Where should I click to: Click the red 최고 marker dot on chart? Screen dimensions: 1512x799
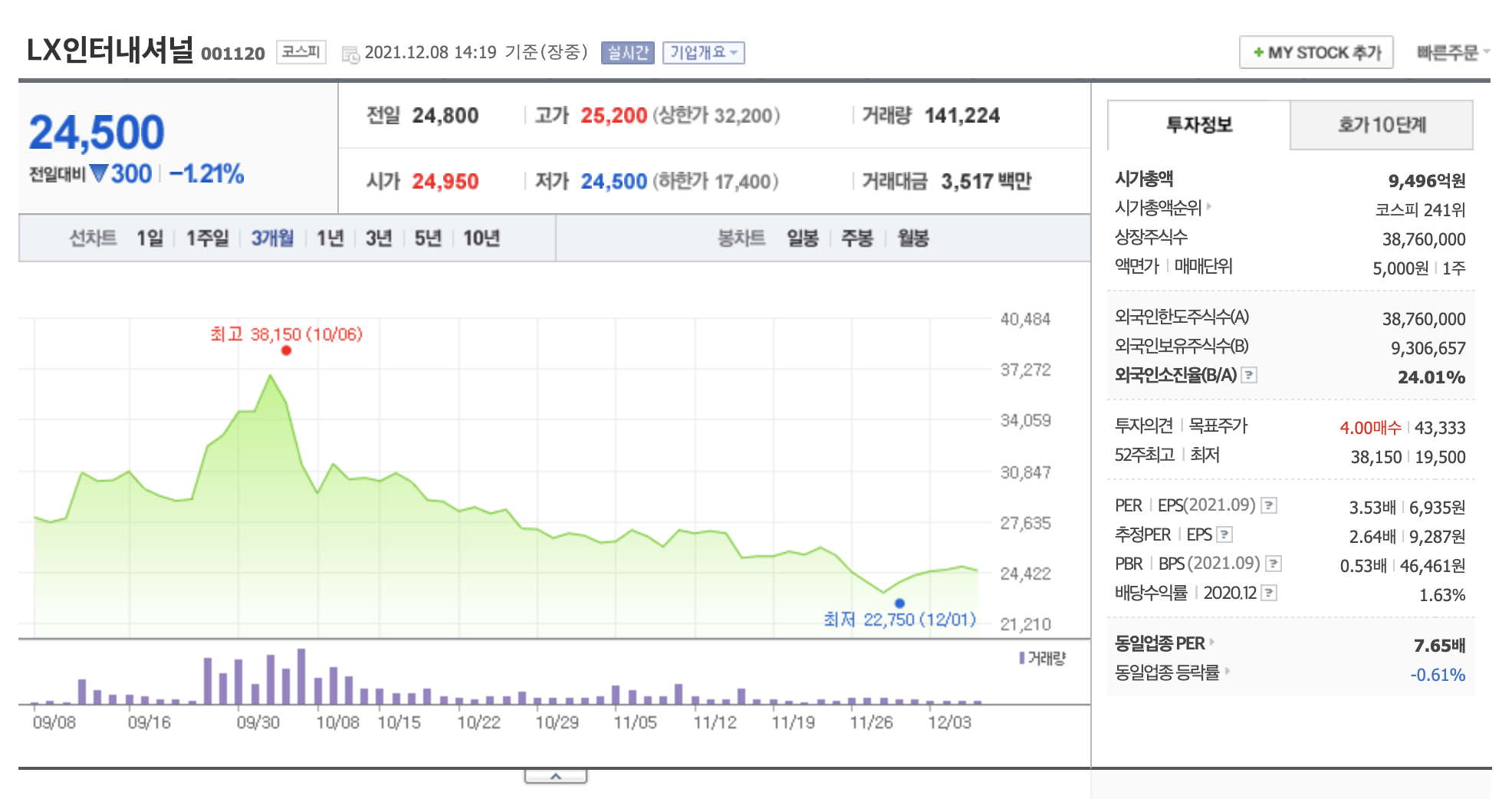pyautogui.click(x=286, y=350)
